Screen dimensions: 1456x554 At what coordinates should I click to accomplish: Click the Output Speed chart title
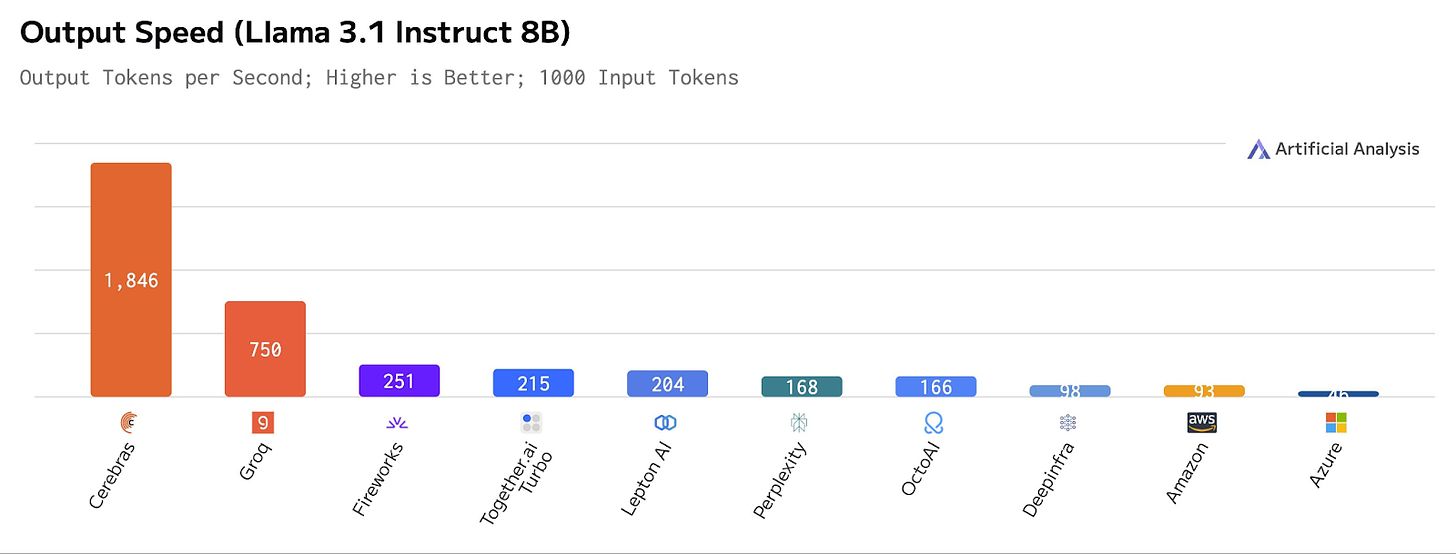click(x=295, y=33)
